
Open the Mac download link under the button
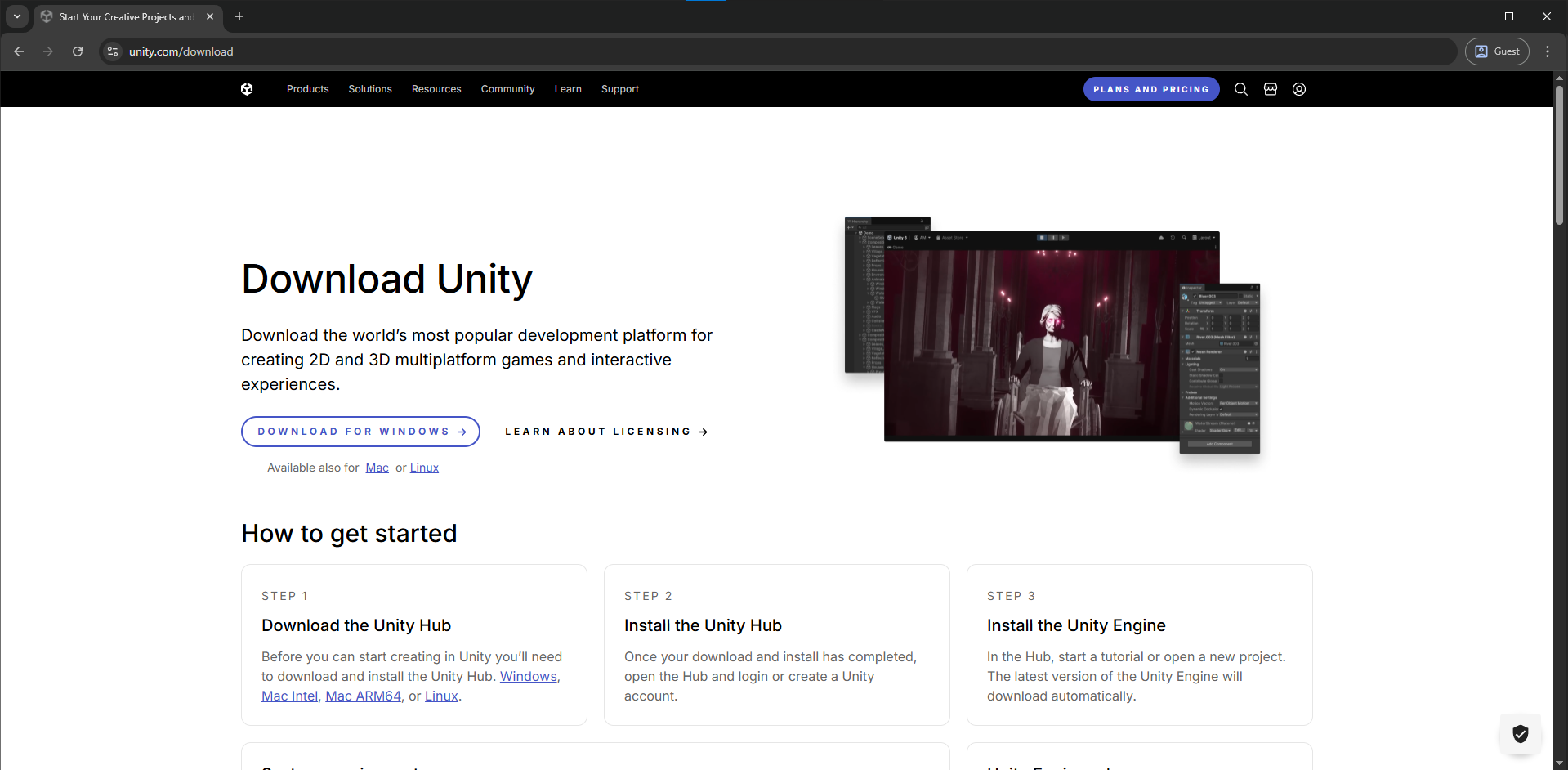377,468
